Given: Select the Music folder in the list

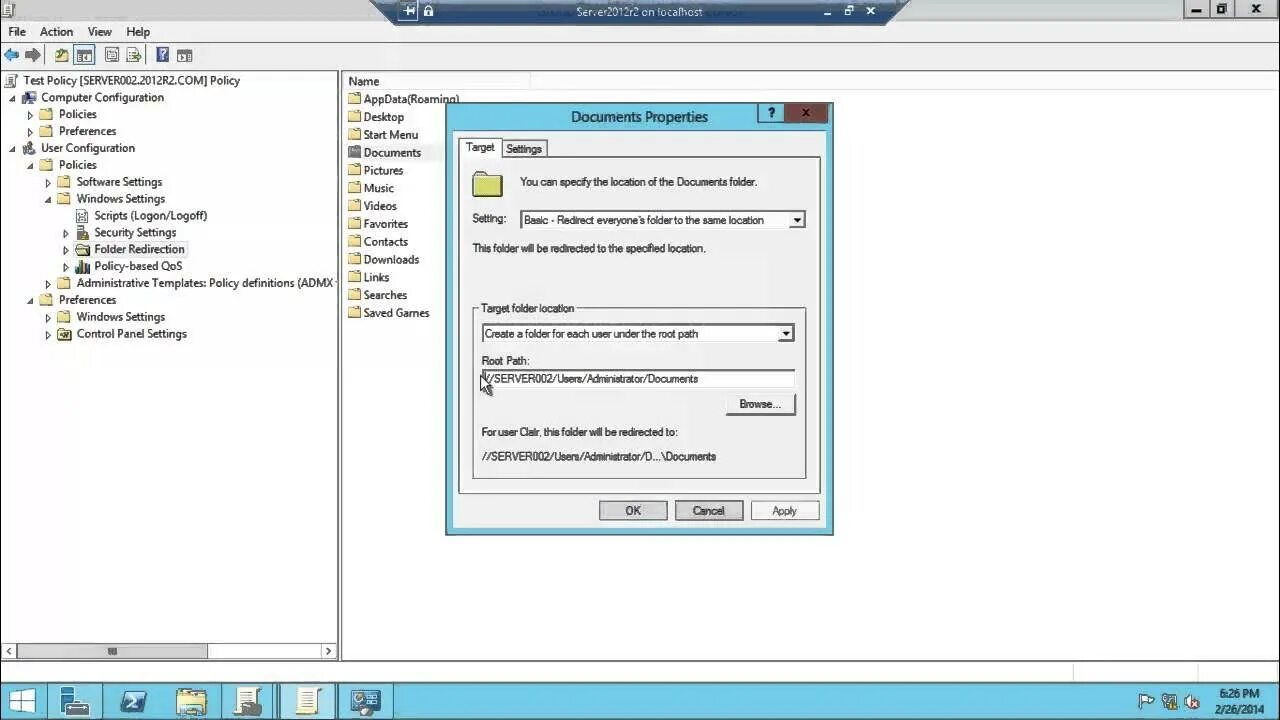Looking at the screenshot, I should tap(371, 188).
